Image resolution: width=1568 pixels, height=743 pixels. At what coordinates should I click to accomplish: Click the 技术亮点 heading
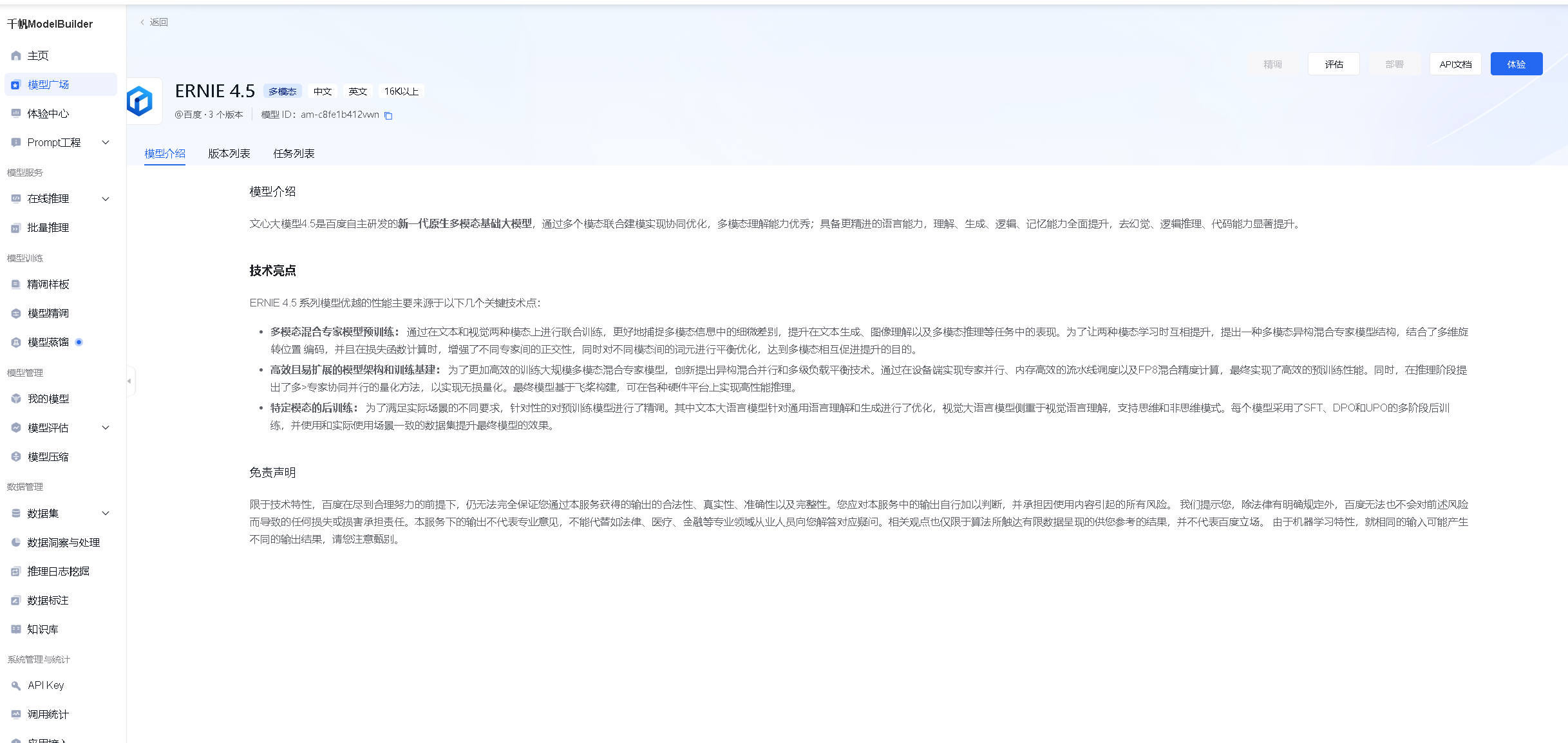coord(273,271)
